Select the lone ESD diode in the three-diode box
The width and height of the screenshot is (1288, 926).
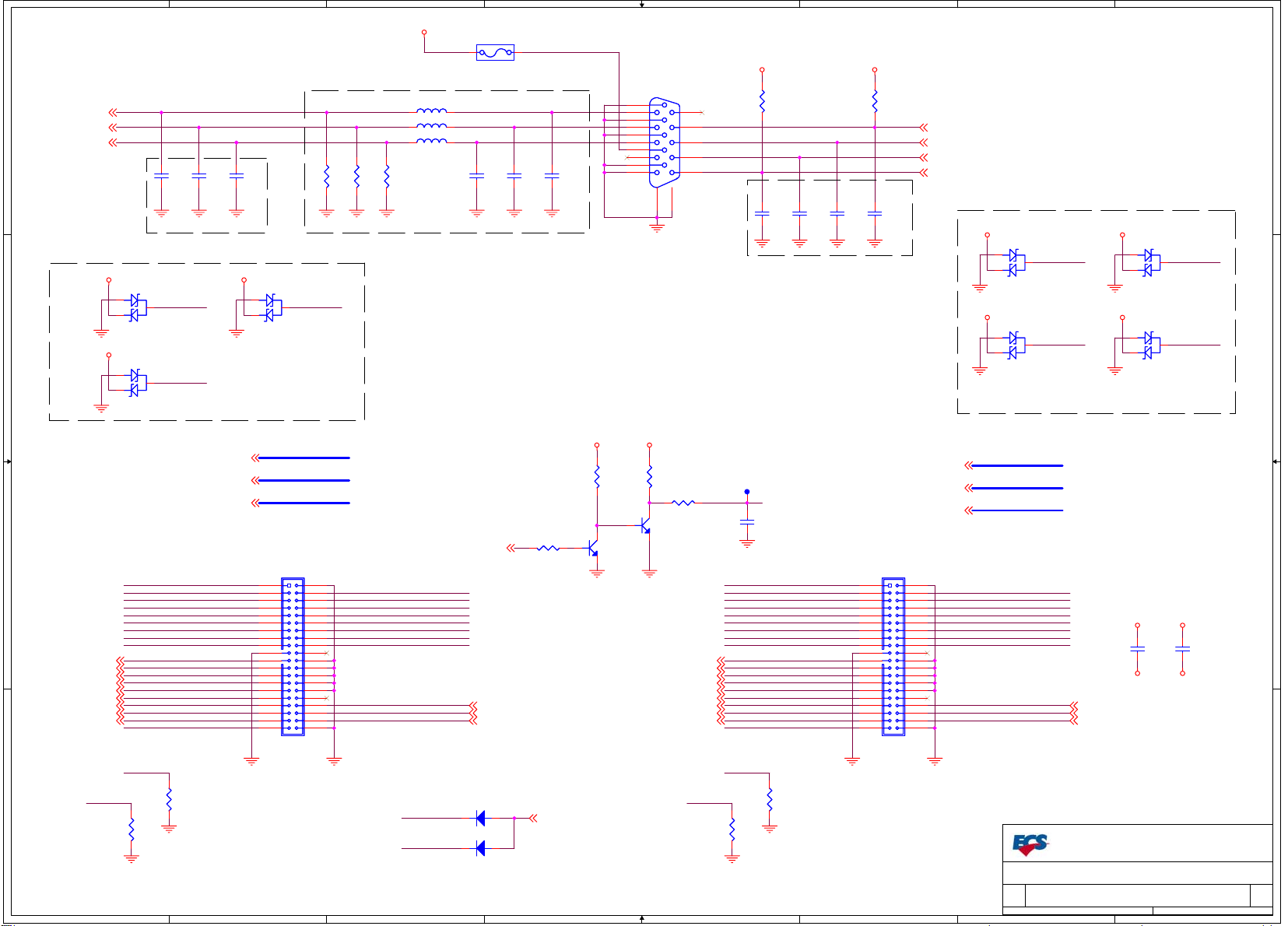[x=137, y=383]
